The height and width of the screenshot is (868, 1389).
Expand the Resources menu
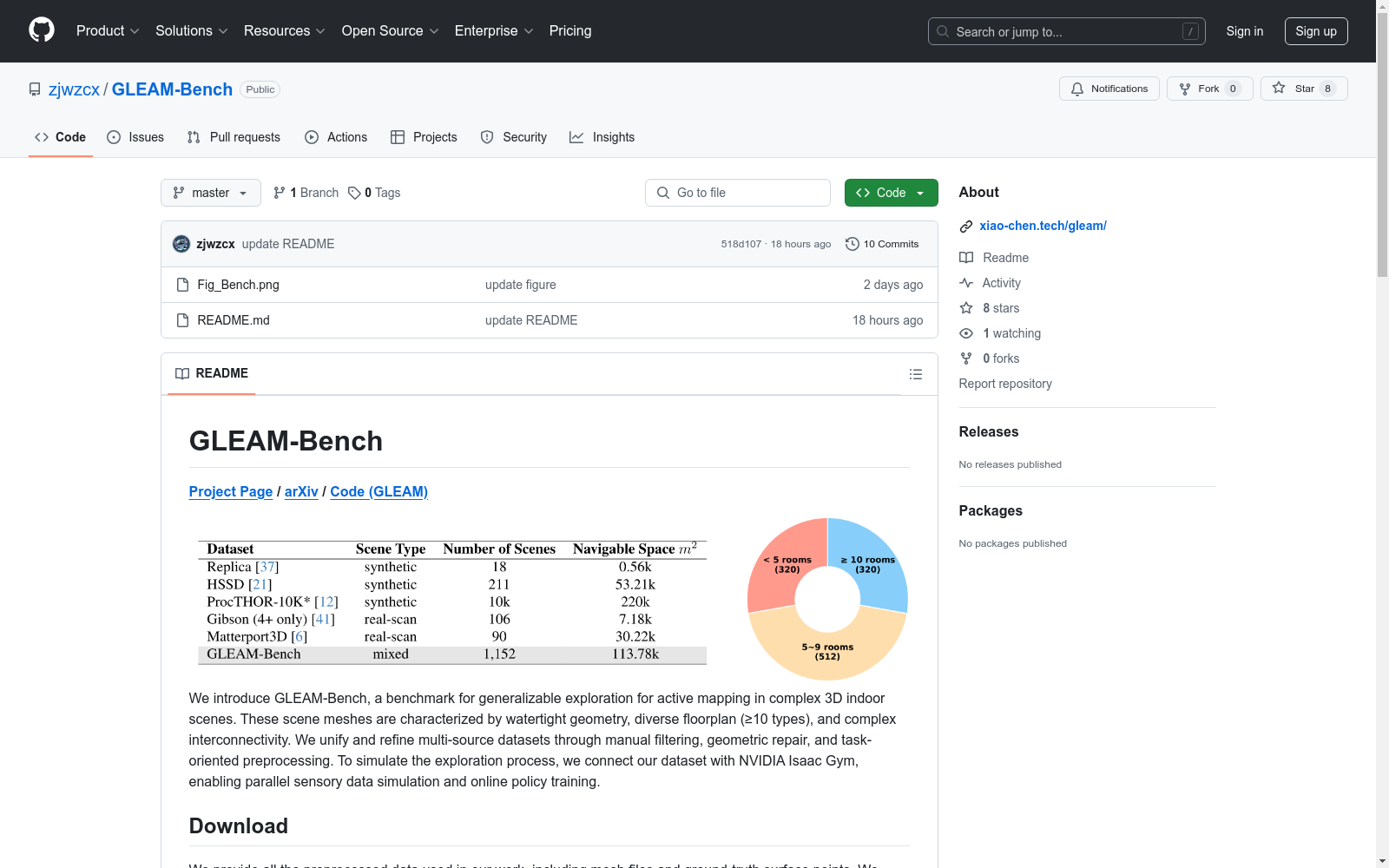[x=285, y=31]
